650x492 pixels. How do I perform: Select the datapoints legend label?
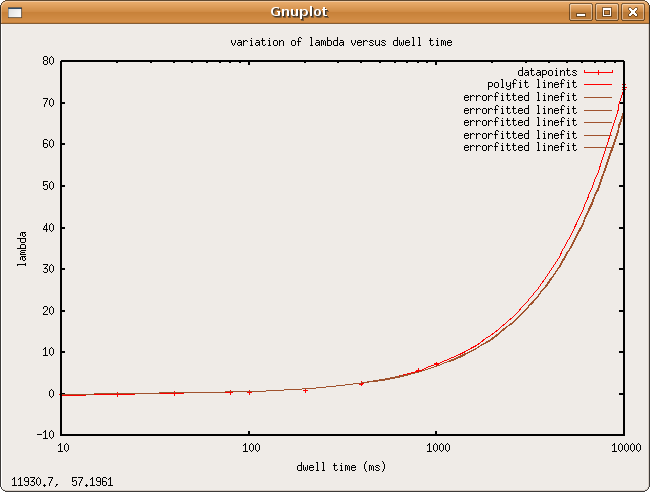[x=547, y=72]
